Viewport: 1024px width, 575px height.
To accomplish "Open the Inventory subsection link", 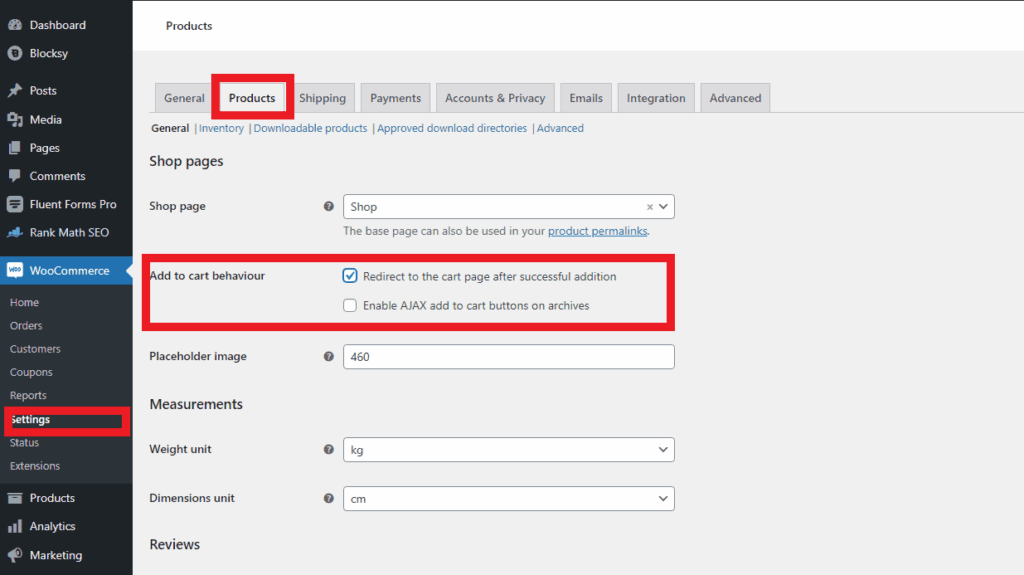I will click(221, 128).
